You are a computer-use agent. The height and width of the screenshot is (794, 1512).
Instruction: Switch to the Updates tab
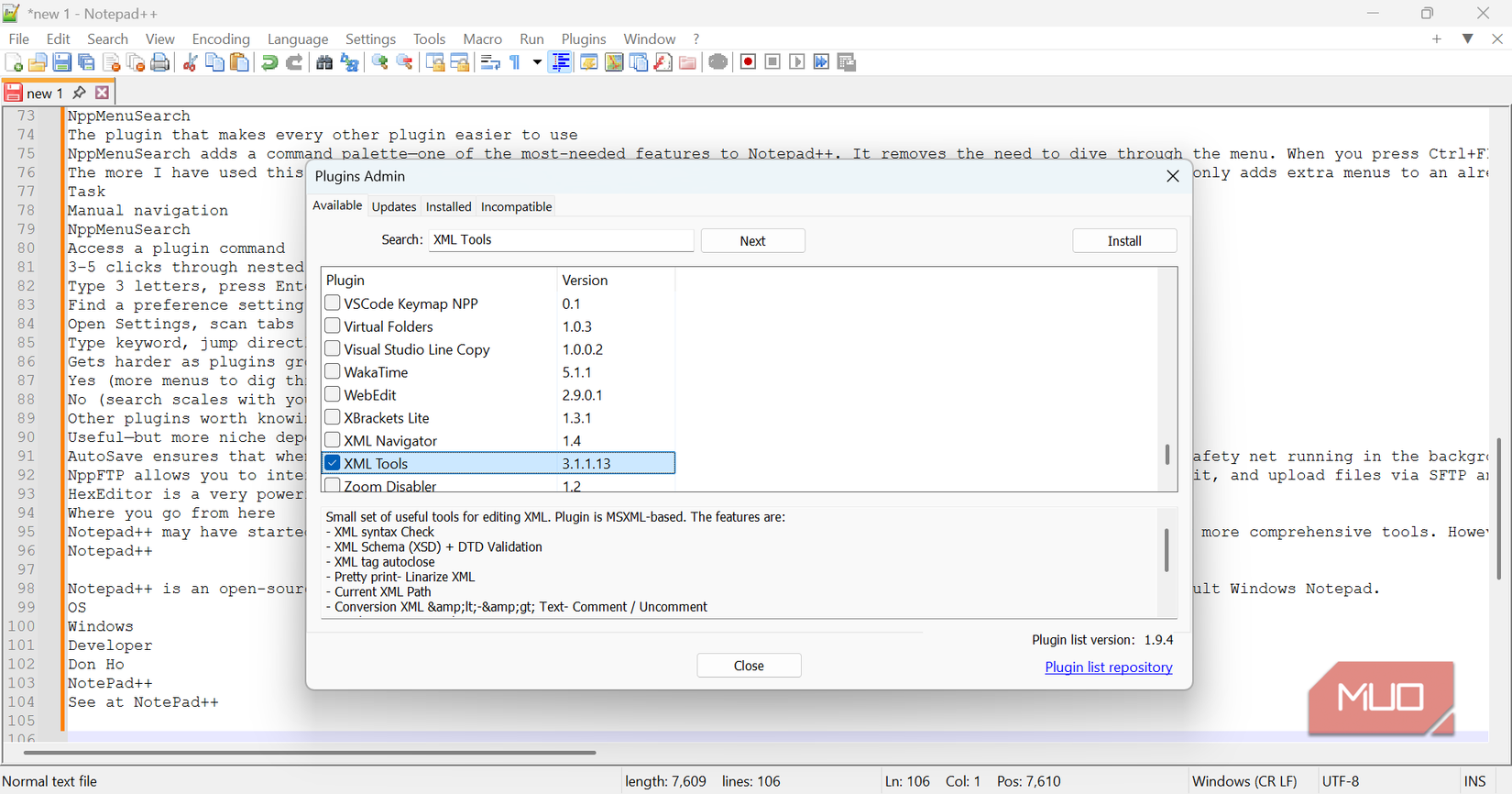click(394, 207)
